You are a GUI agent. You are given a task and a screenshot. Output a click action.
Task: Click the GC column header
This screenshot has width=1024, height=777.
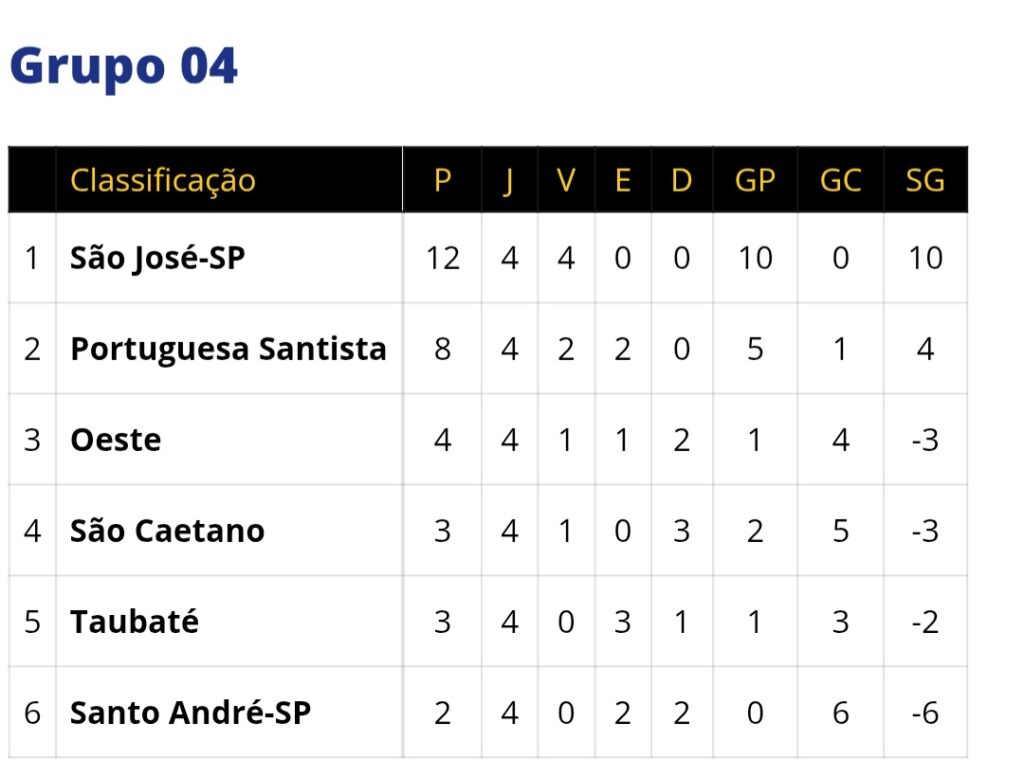840,180
